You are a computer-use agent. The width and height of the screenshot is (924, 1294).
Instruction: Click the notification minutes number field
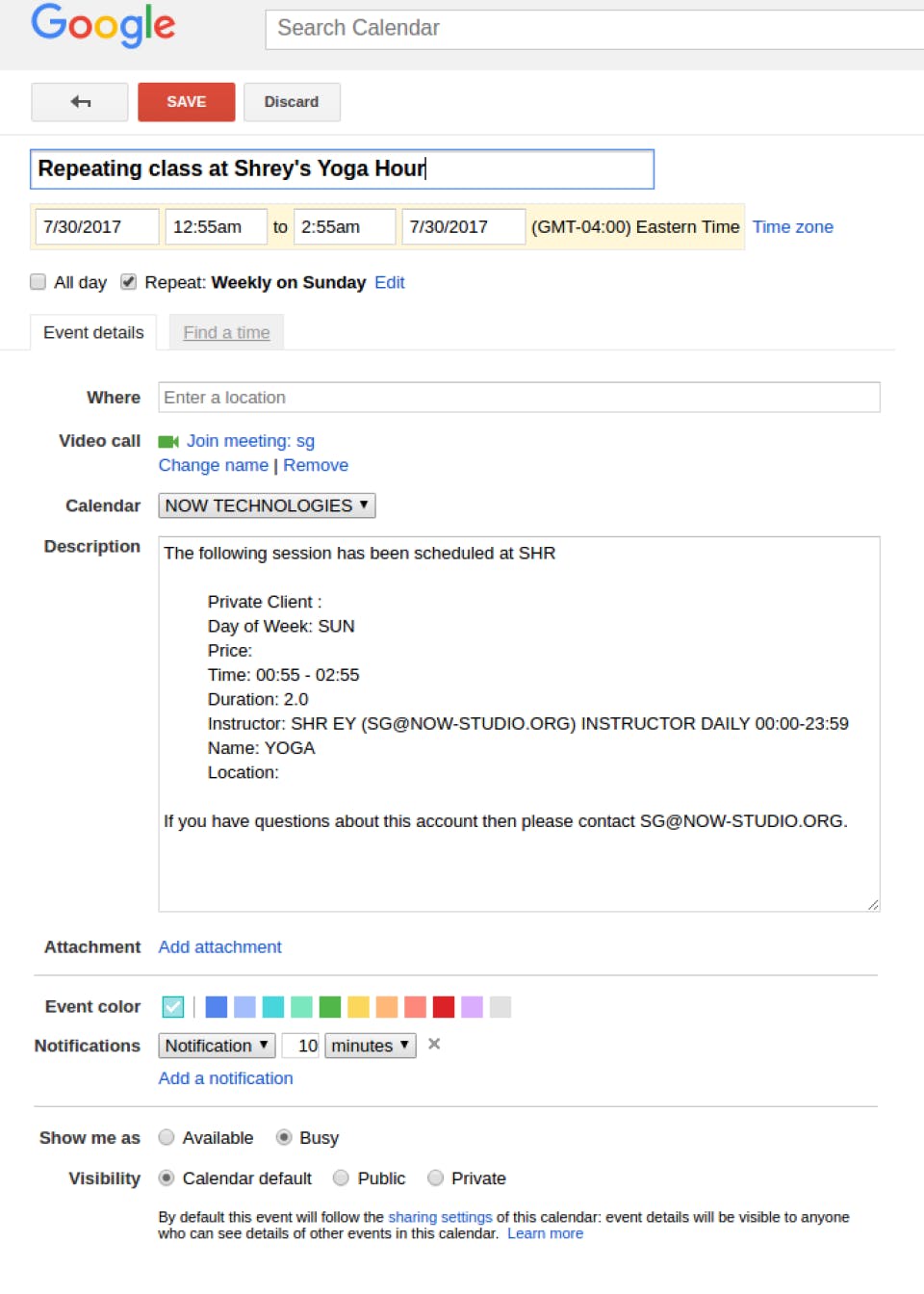[301, 1046]
